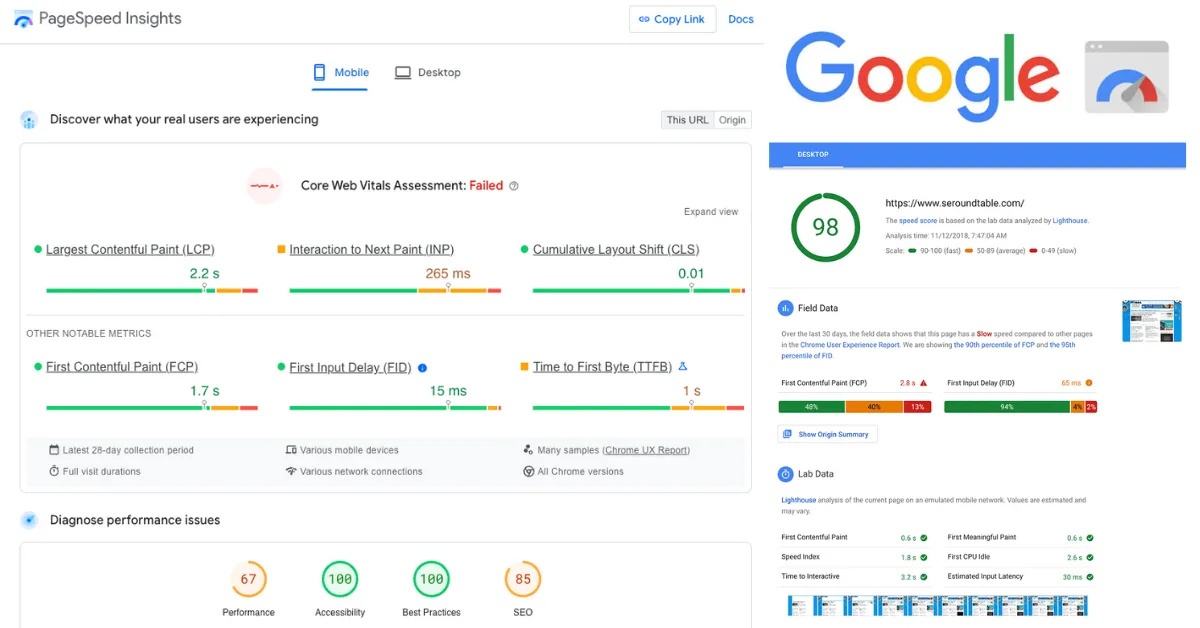
Task: Click the Copy Link button
Action: (x=672, y=19)
